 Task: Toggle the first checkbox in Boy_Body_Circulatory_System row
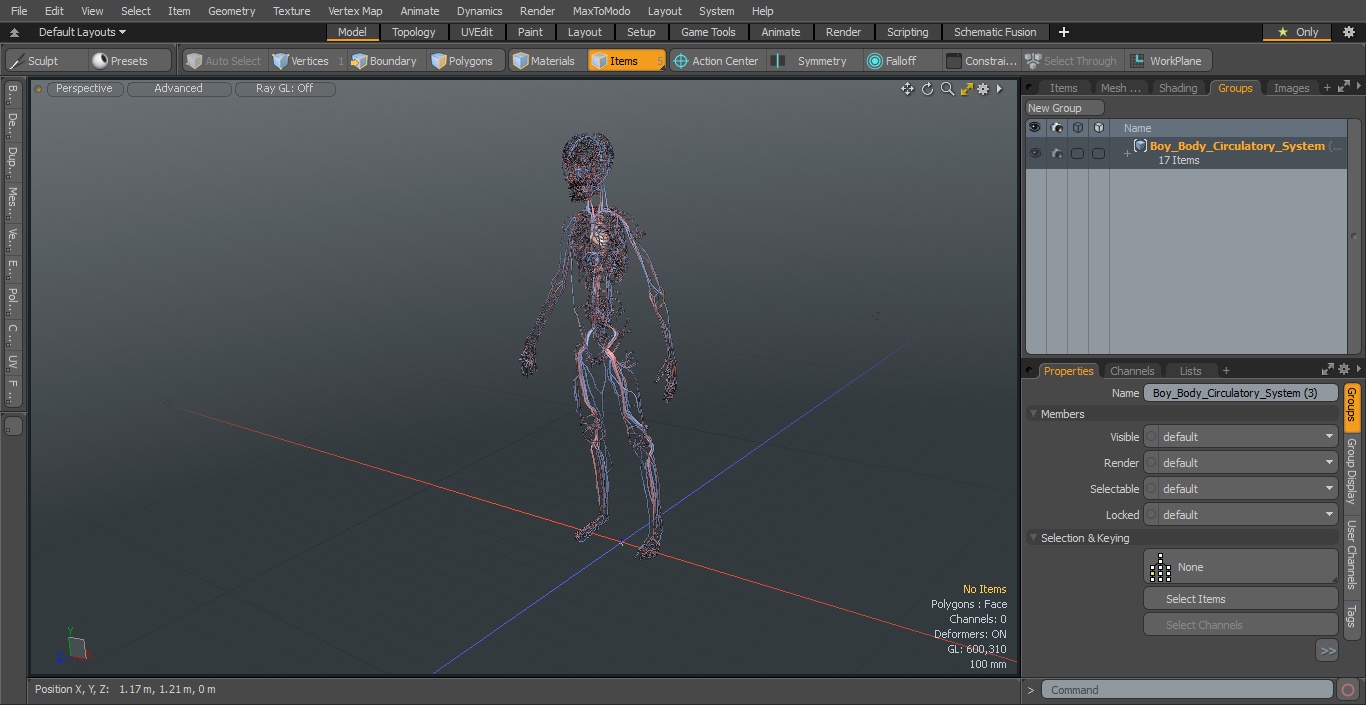point(1077,153)
